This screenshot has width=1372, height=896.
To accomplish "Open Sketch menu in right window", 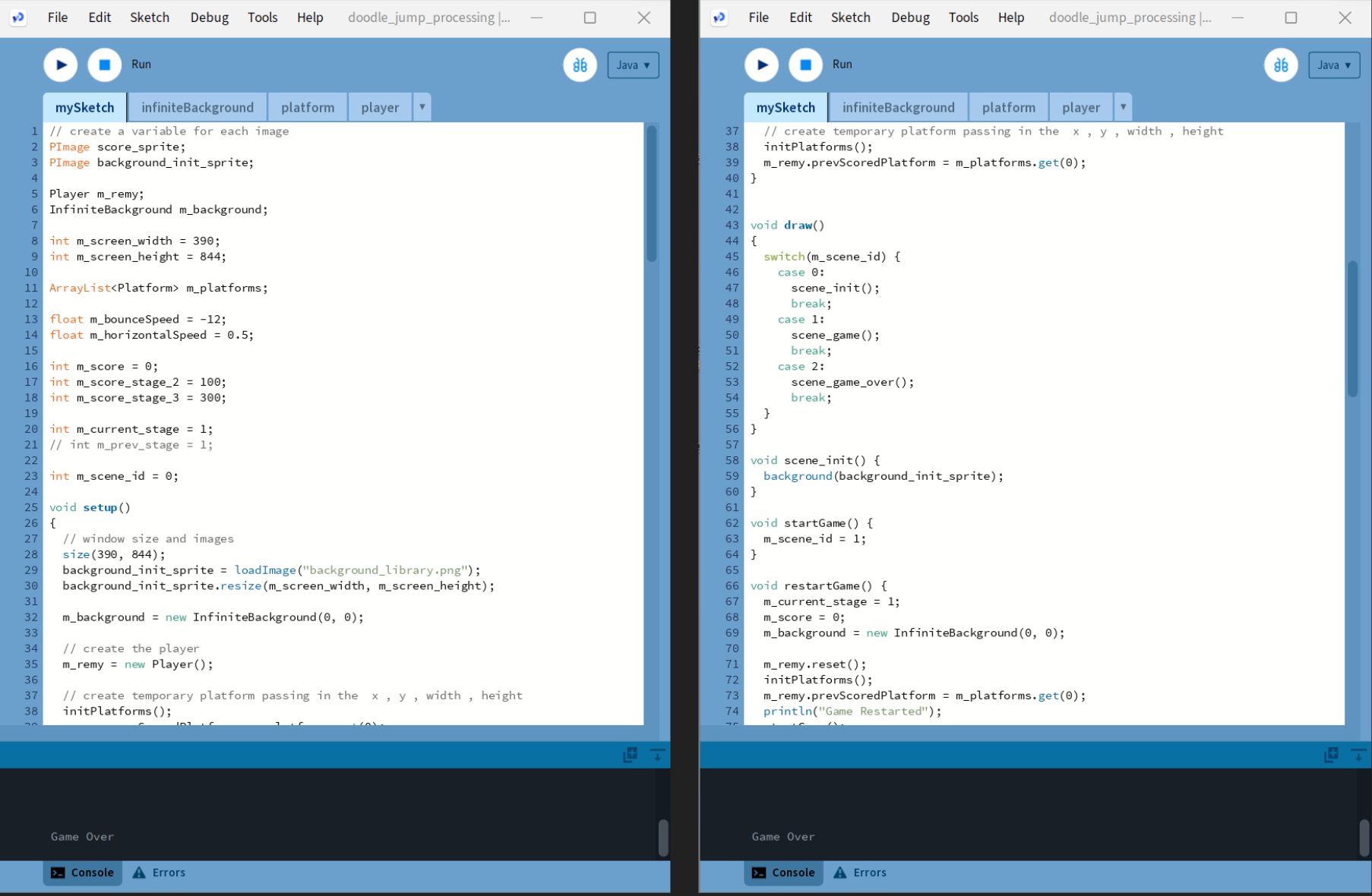I will tap(851, 17).
